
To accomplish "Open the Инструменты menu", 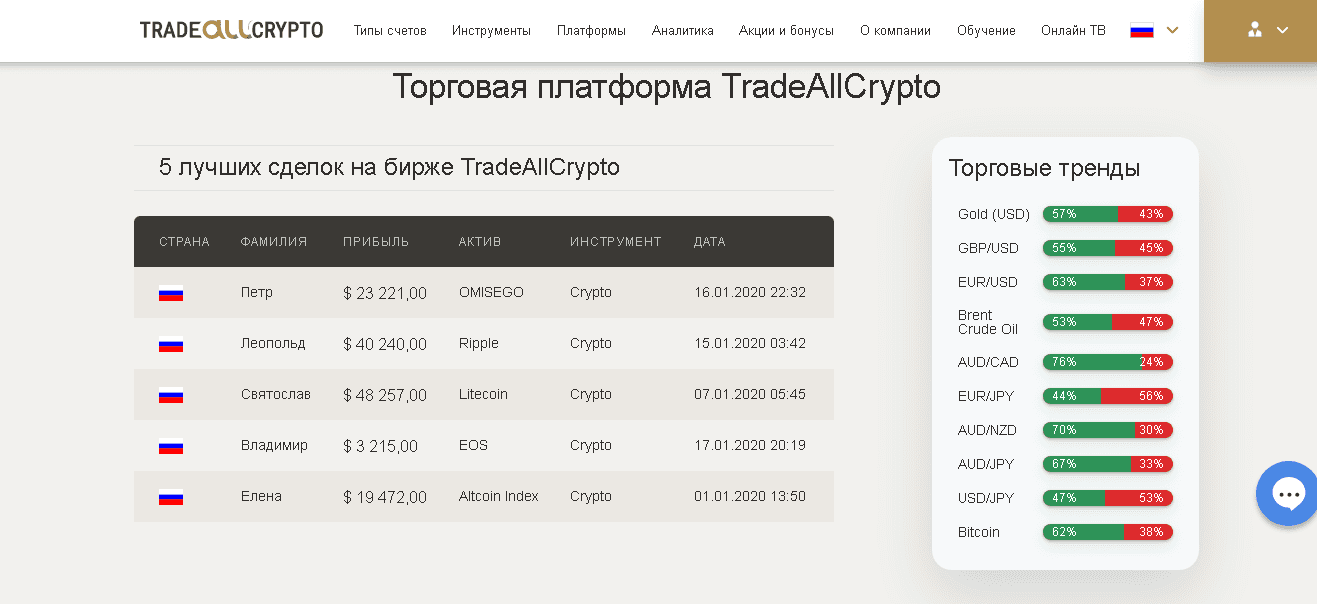I will coord(491,31).
